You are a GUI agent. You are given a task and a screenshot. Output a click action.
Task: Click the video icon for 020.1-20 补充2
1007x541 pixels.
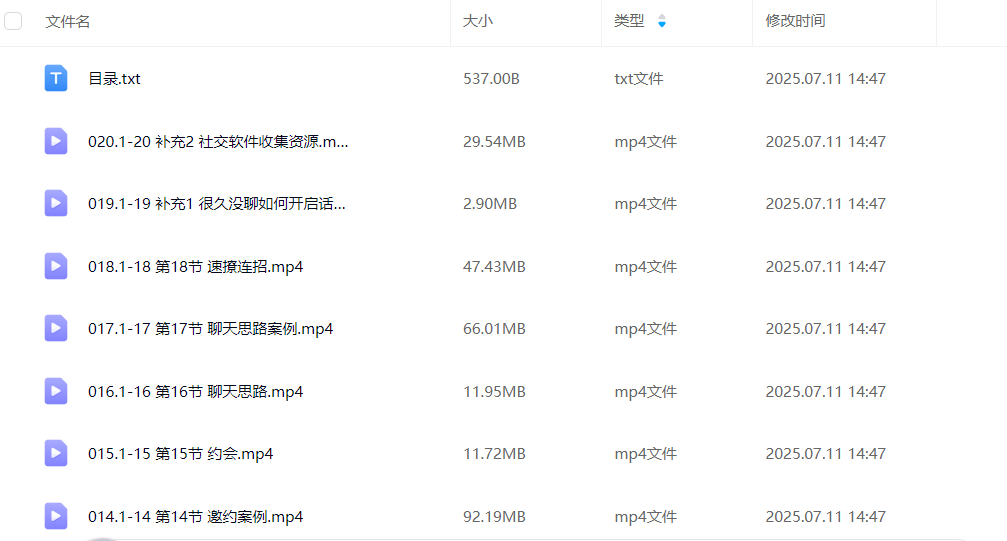click(56, 141)
